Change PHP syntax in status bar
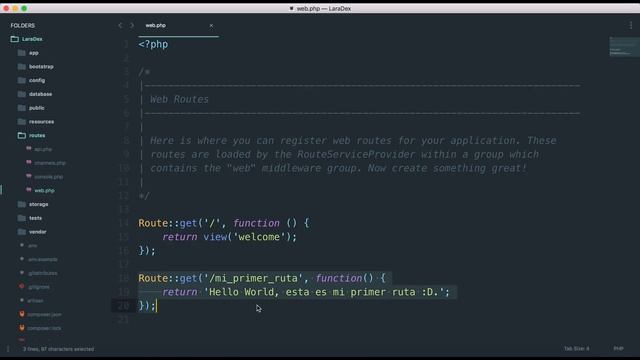The image size is (640, 360). (x=618, y=349)
